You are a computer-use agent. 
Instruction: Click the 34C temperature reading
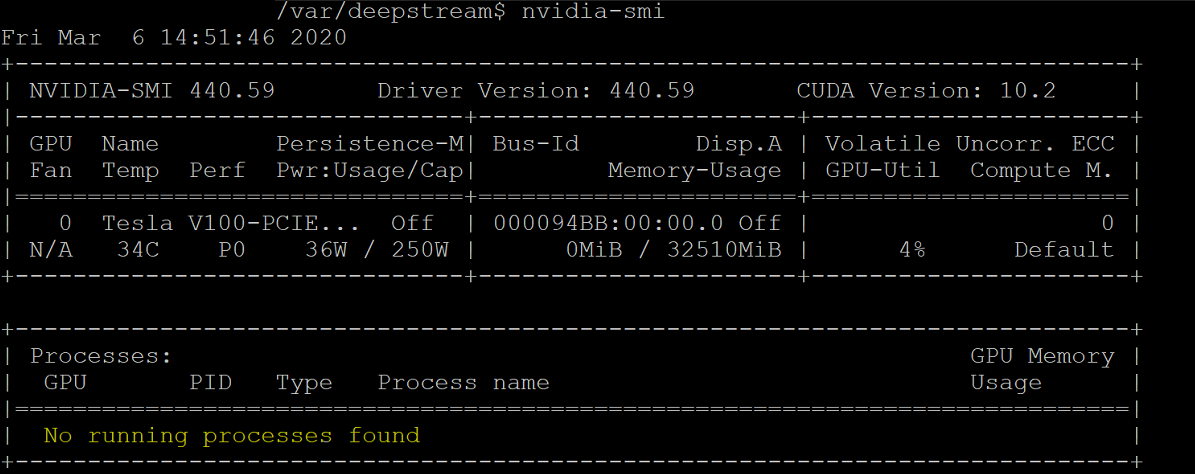coord(138,250)
